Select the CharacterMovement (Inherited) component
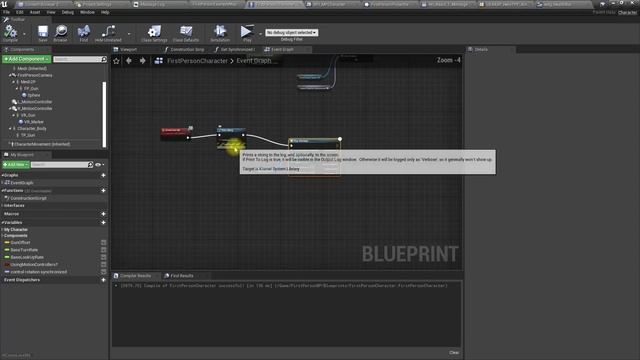This screenshot has height=360, width=640. coord(42,144)
